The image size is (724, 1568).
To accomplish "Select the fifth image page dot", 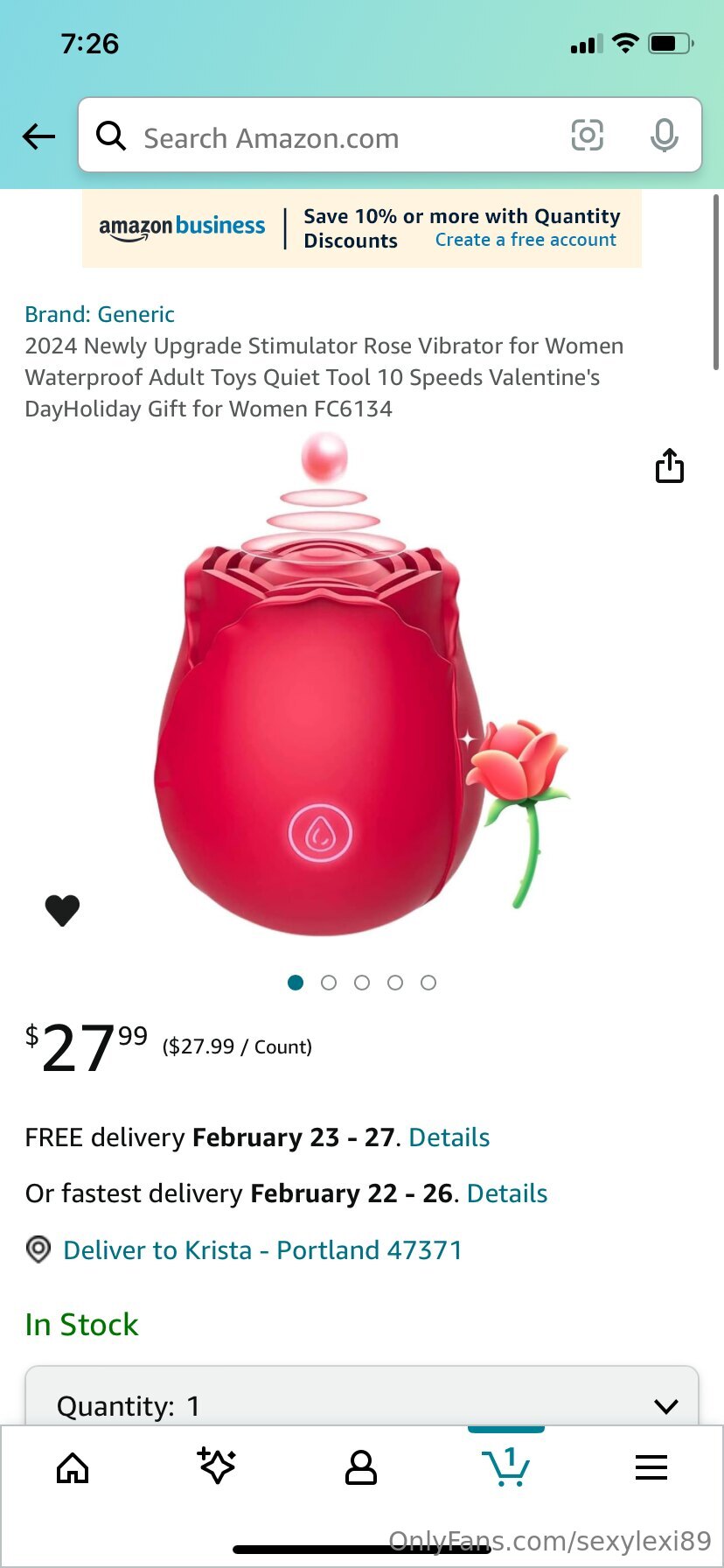I will [x=428, y=983].
